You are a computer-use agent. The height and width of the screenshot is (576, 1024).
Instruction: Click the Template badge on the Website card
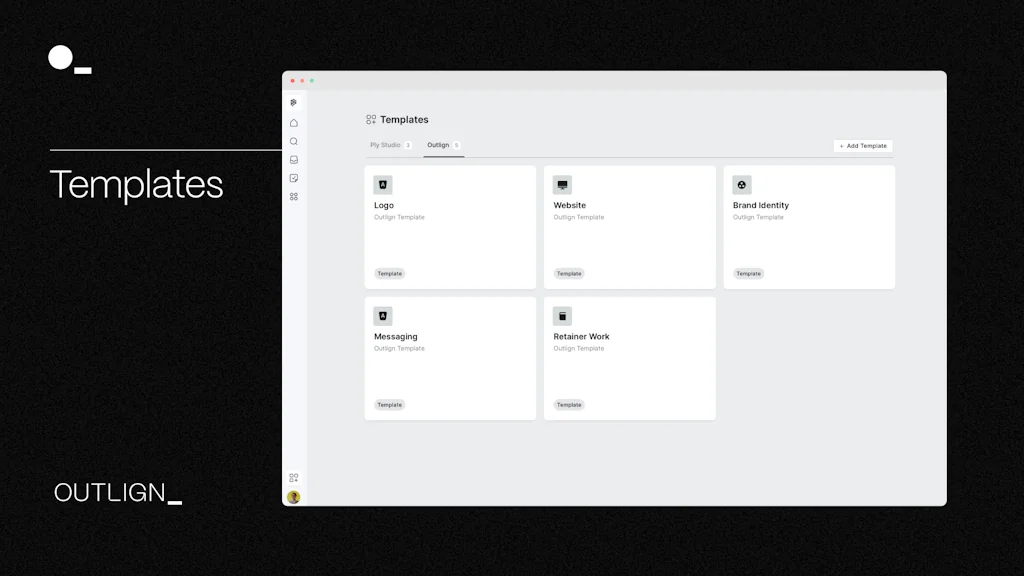(568, 273)
